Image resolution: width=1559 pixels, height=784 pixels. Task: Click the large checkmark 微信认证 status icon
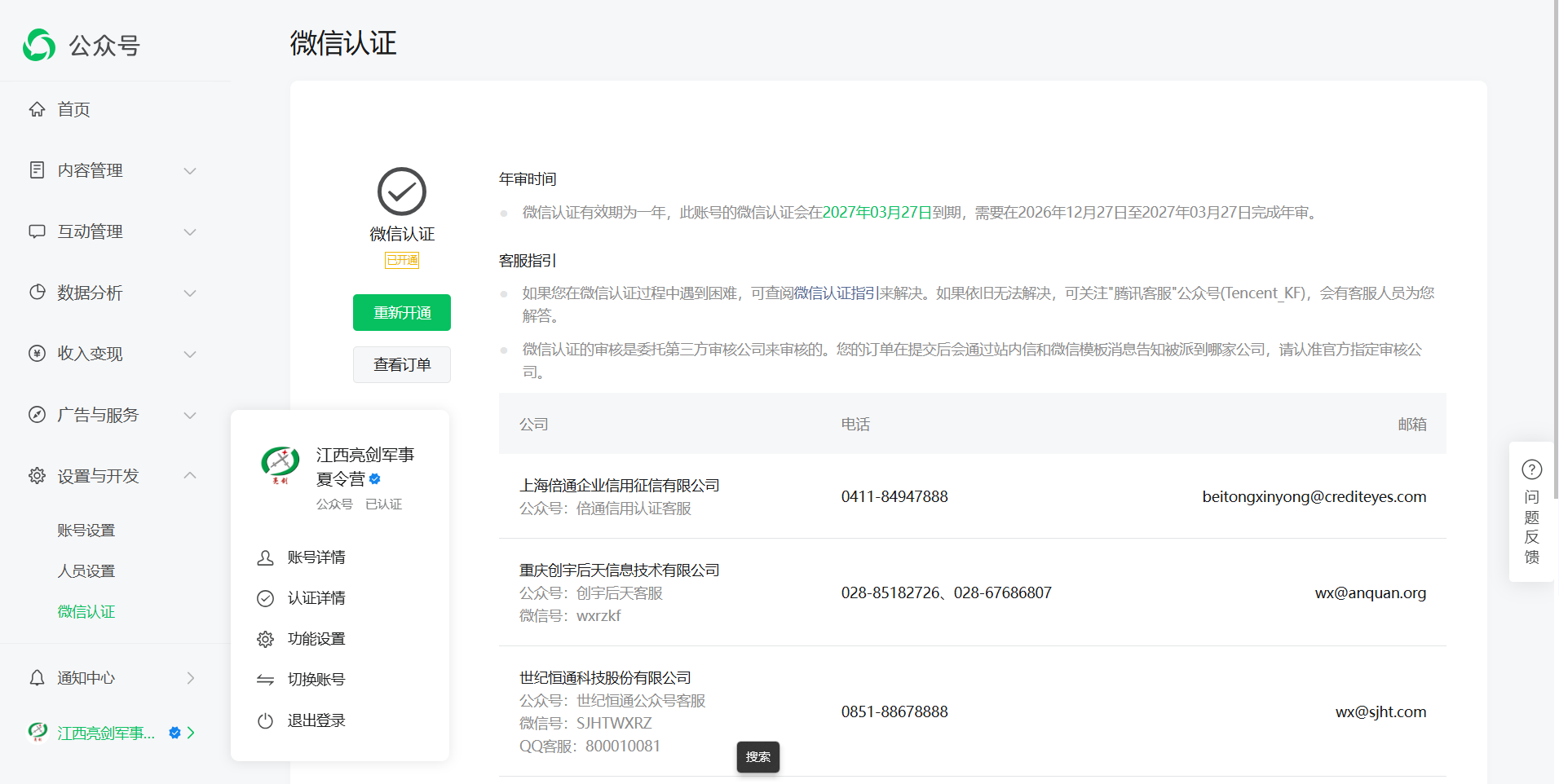tap(402, 192)
